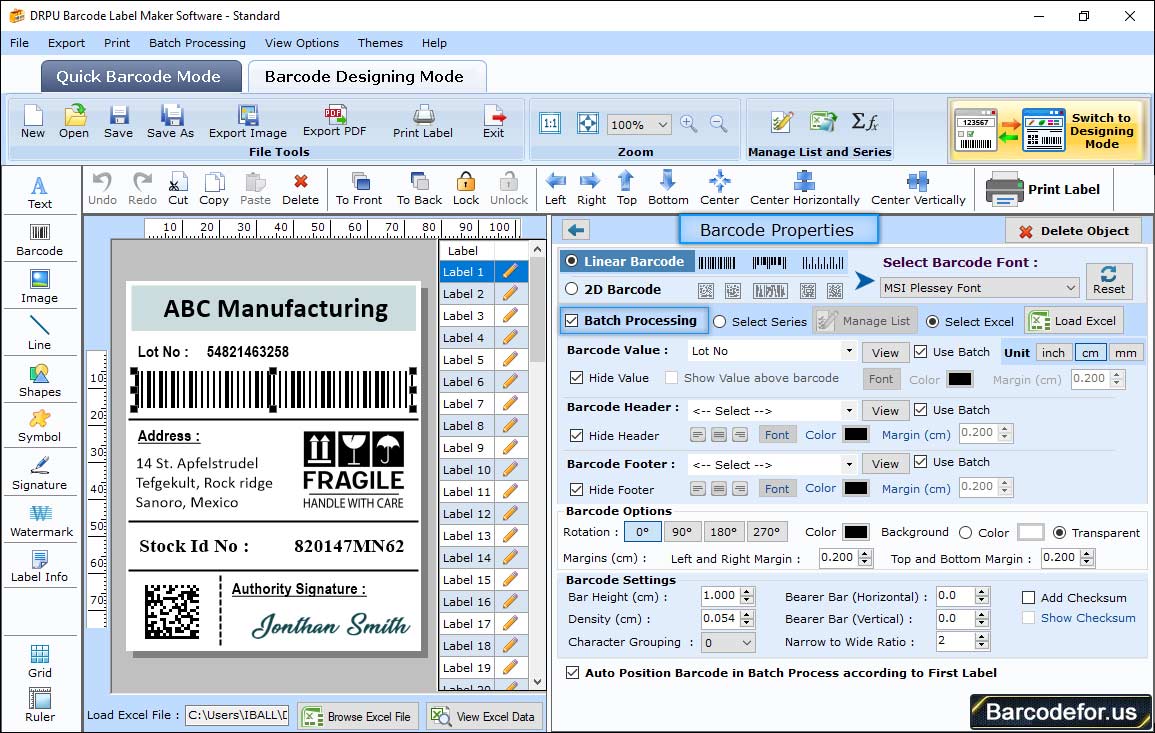Screen dimensions: 1155x733
Task: Insert a Watermark
Action: [41, 521]
